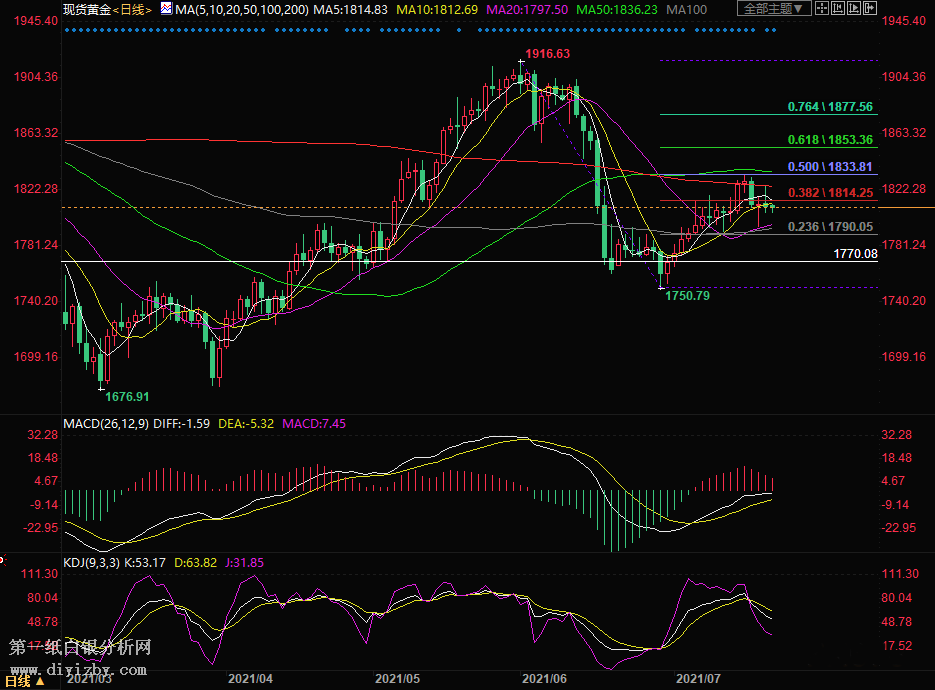Click the 现货黄金 instrument title

pyautogui.click(x=87, y=9)
